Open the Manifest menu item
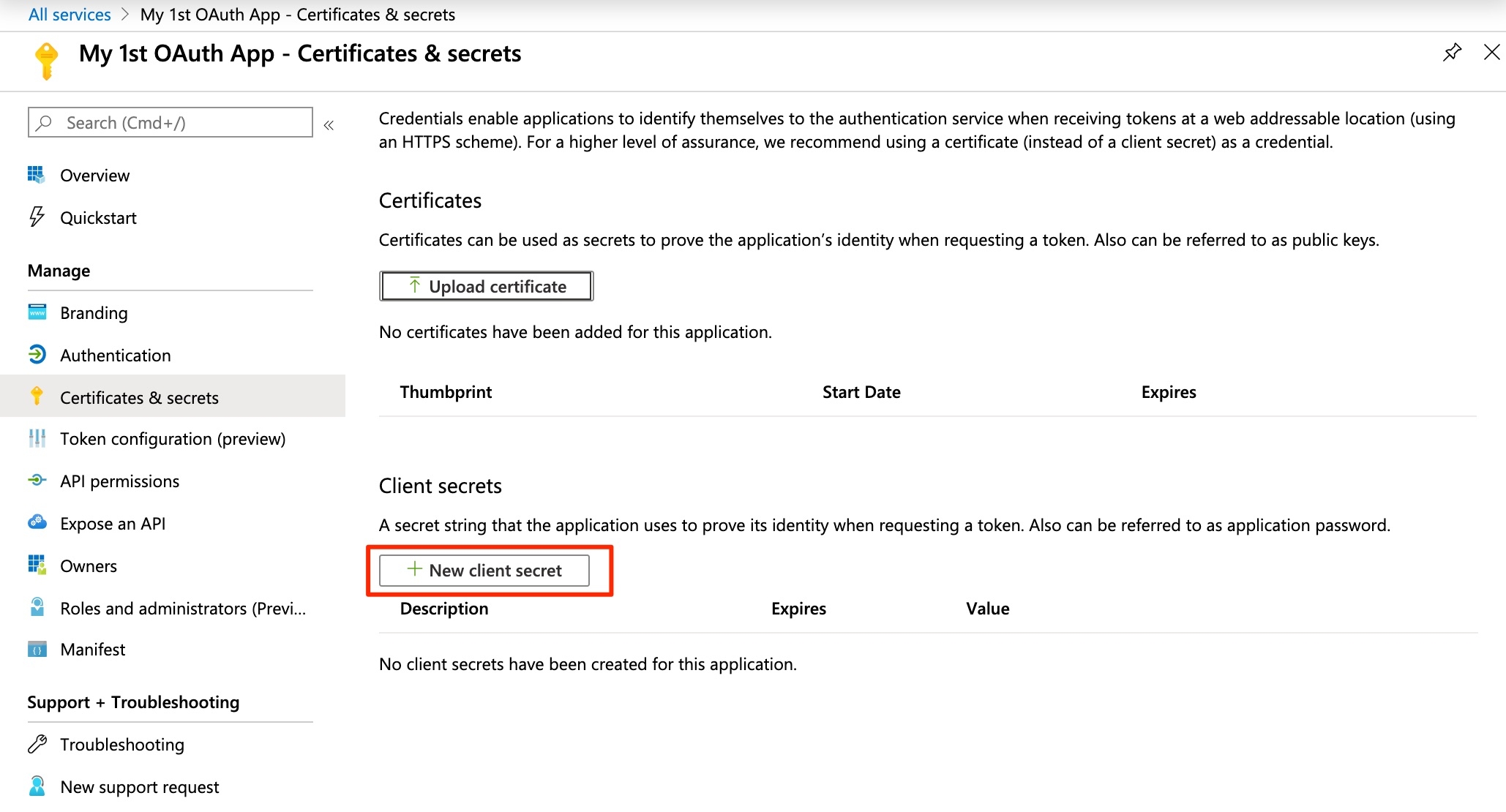Image resolution: width=1506 pixels, height=812 pixels. [92, 650]
